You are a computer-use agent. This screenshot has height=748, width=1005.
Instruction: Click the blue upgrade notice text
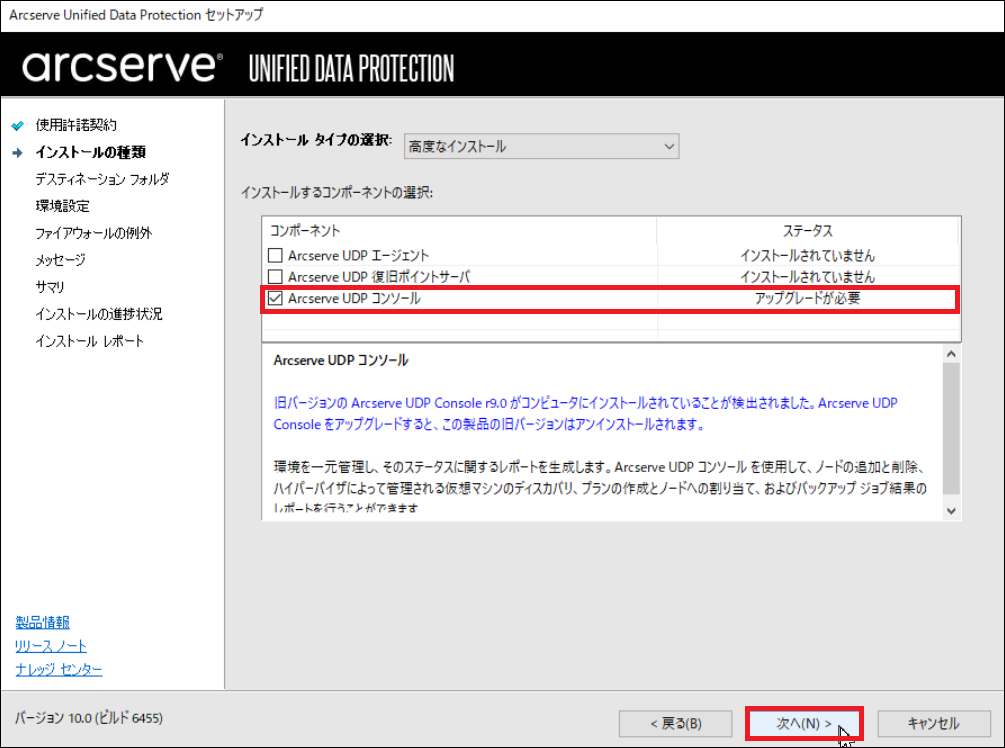click(x=585, y=413)
